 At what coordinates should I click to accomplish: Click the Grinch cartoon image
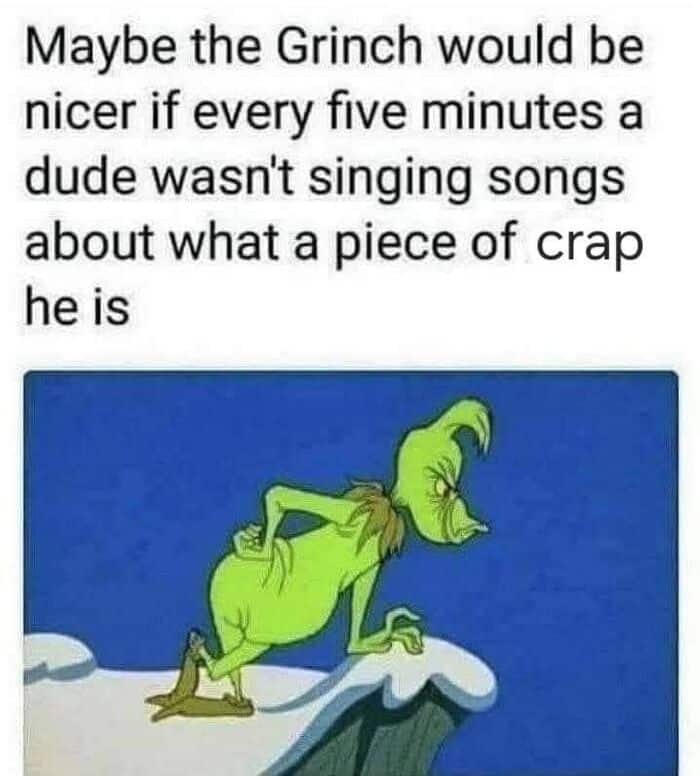tap(350, 573)
